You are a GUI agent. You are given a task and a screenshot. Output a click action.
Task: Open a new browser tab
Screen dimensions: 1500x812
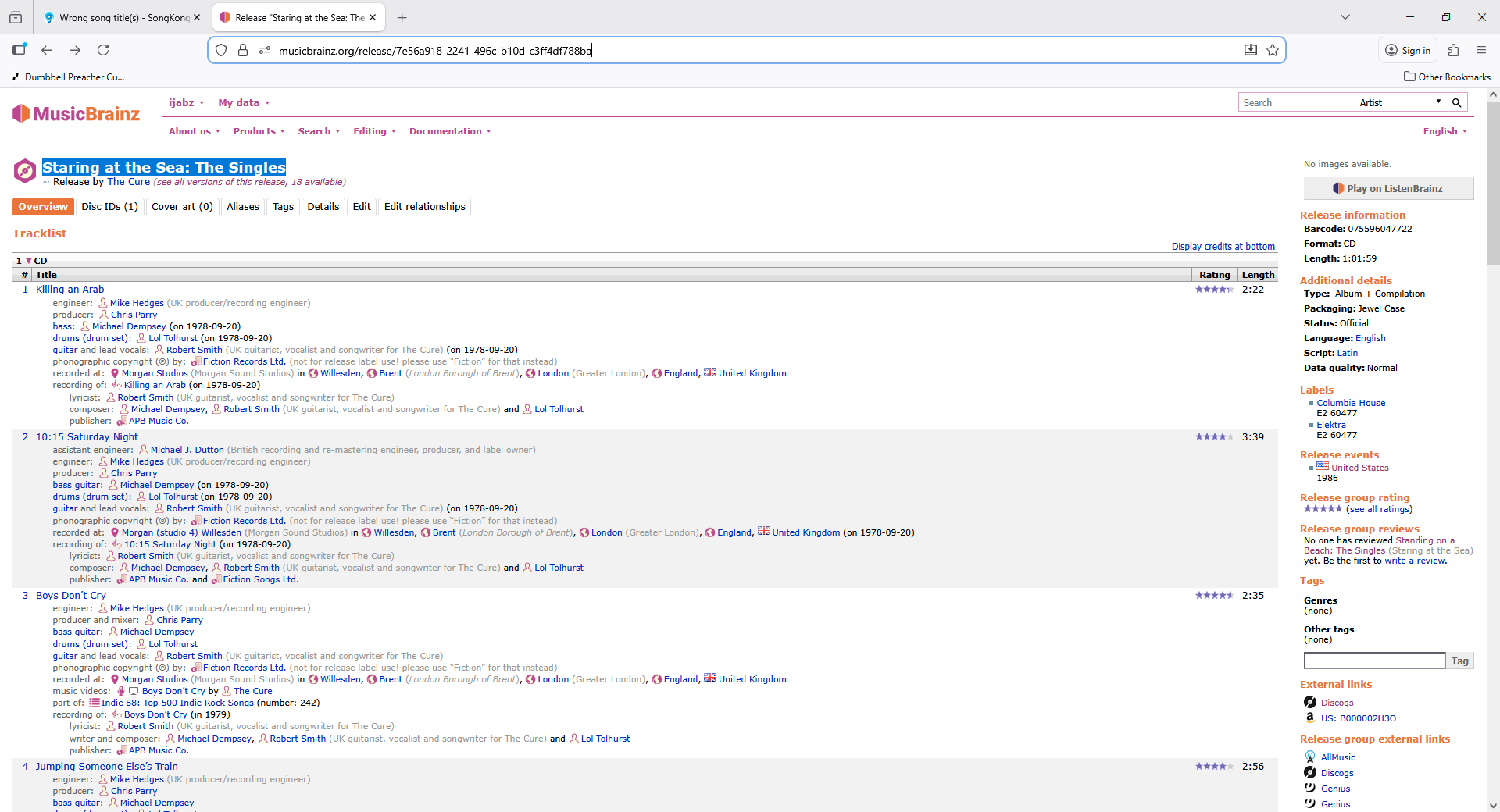click(x=402, y=17)
